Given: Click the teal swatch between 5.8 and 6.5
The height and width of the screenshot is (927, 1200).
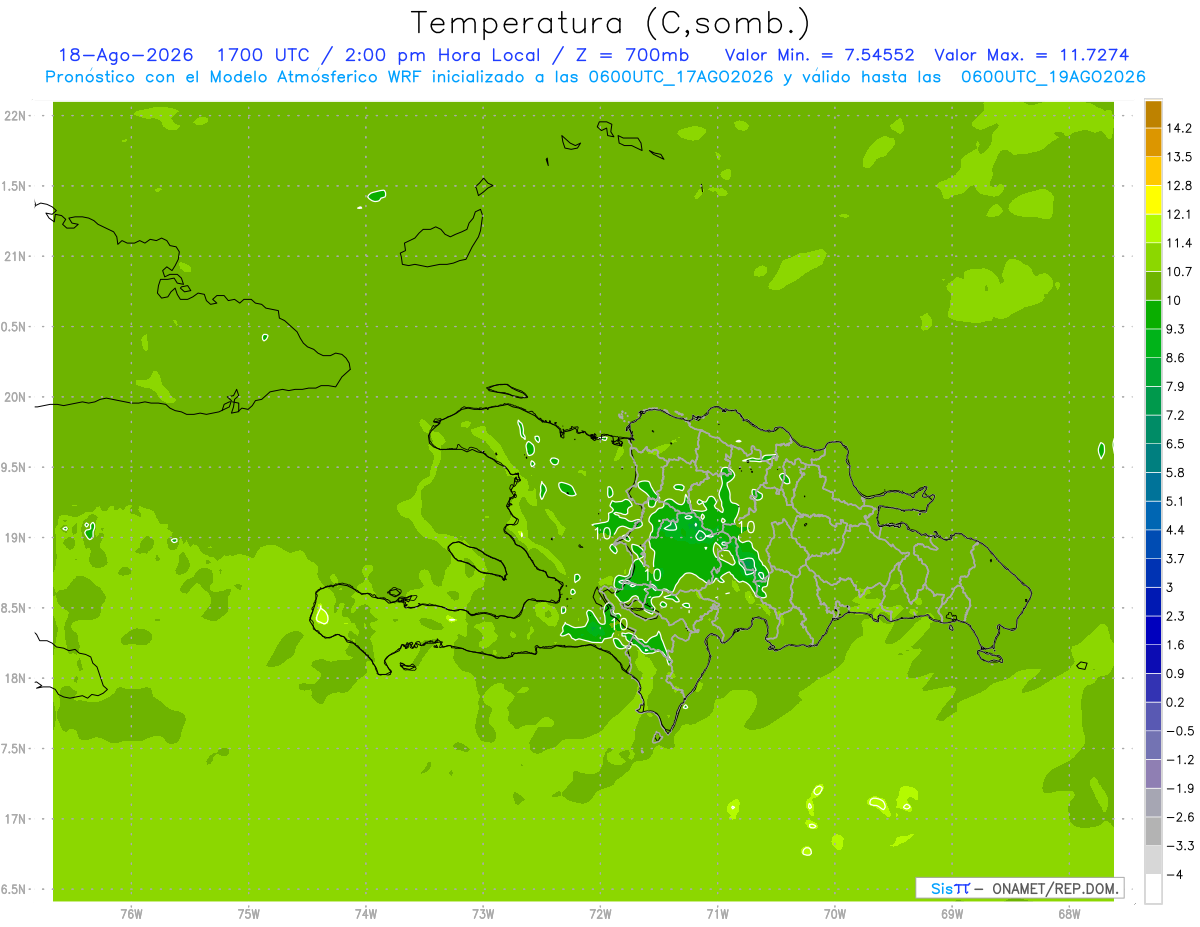Looking at the screenshot, I should [1153, 458].
